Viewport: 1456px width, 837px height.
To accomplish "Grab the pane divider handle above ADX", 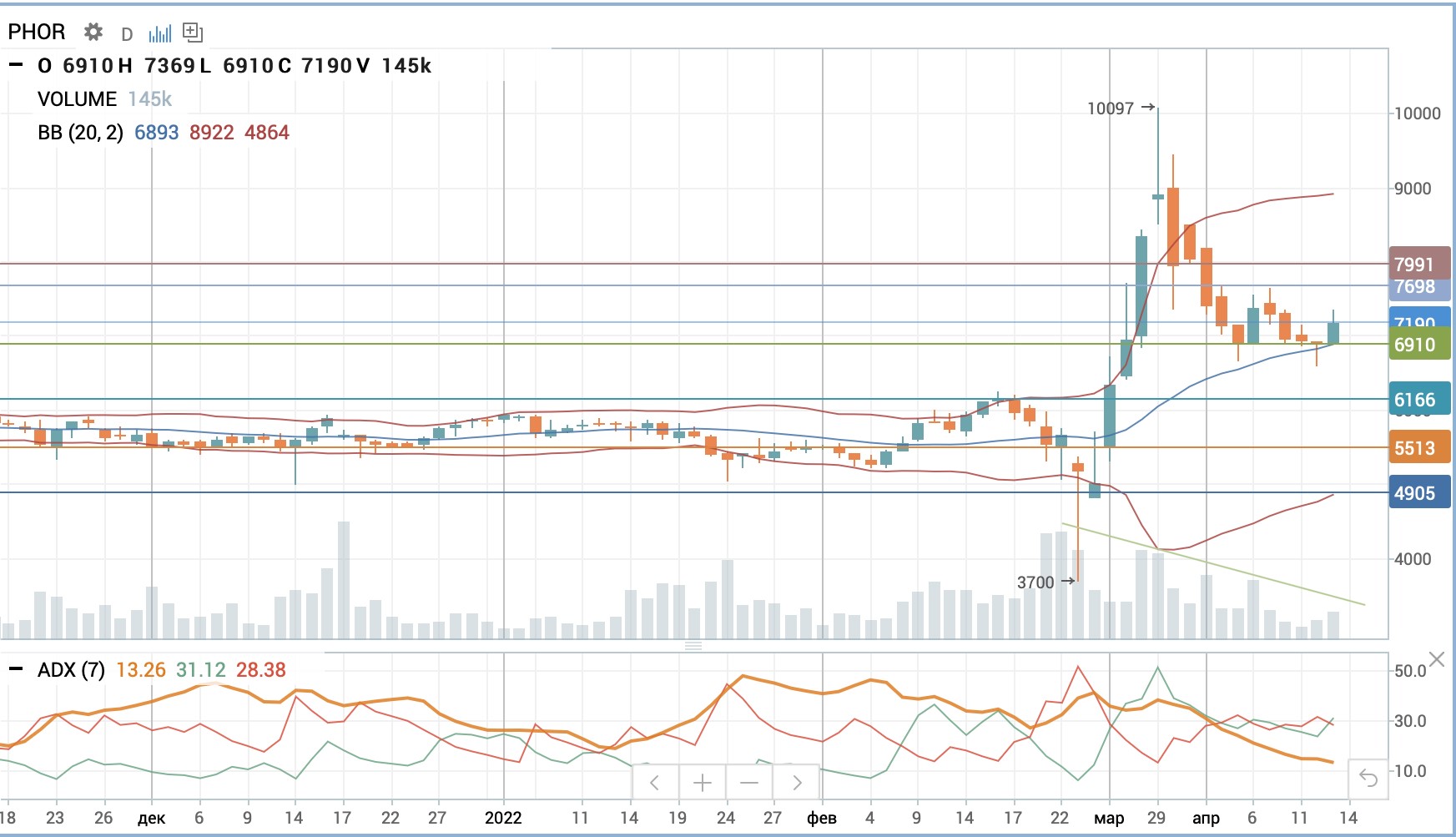I will 693,646.
